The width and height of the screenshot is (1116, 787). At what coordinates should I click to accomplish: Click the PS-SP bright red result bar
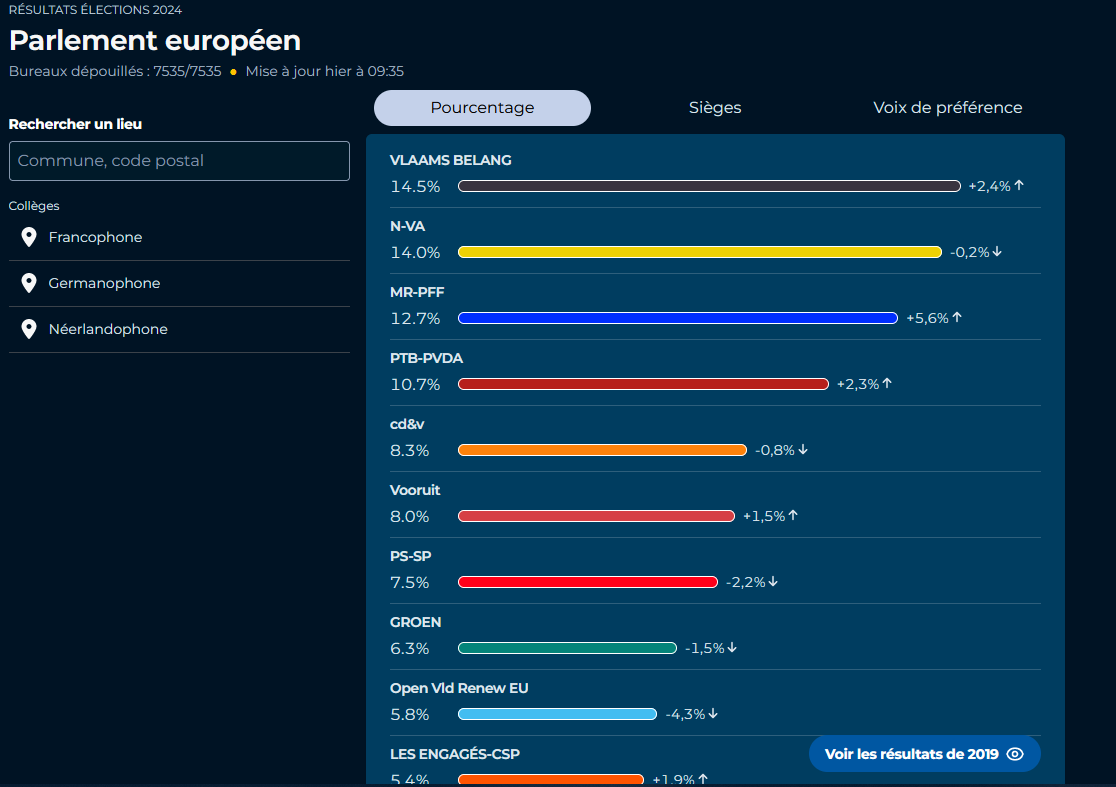588,582
